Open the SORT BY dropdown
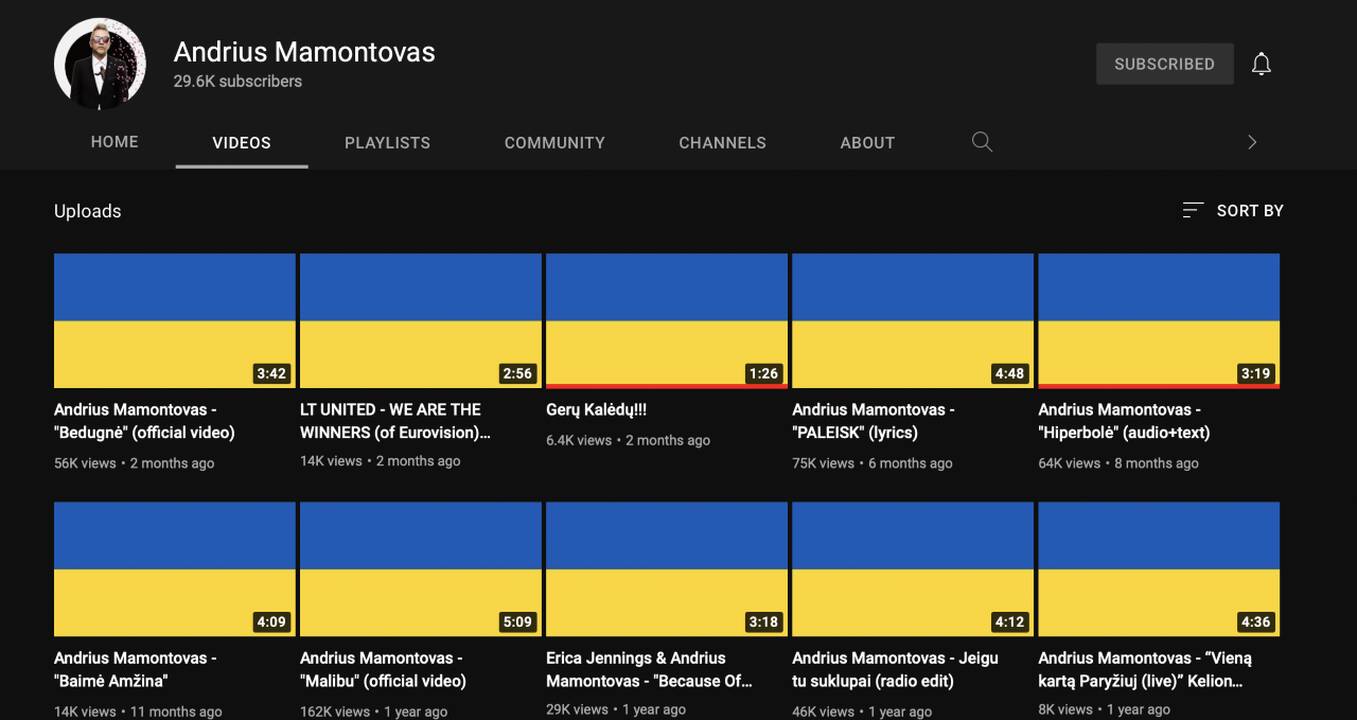1357x720 pixels. tap(1233, 210)
